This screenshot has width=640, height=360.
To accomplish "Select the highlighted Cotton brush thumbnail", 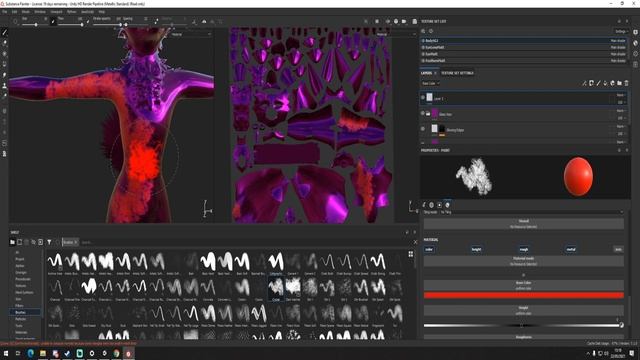I will [x=276, y=289].
